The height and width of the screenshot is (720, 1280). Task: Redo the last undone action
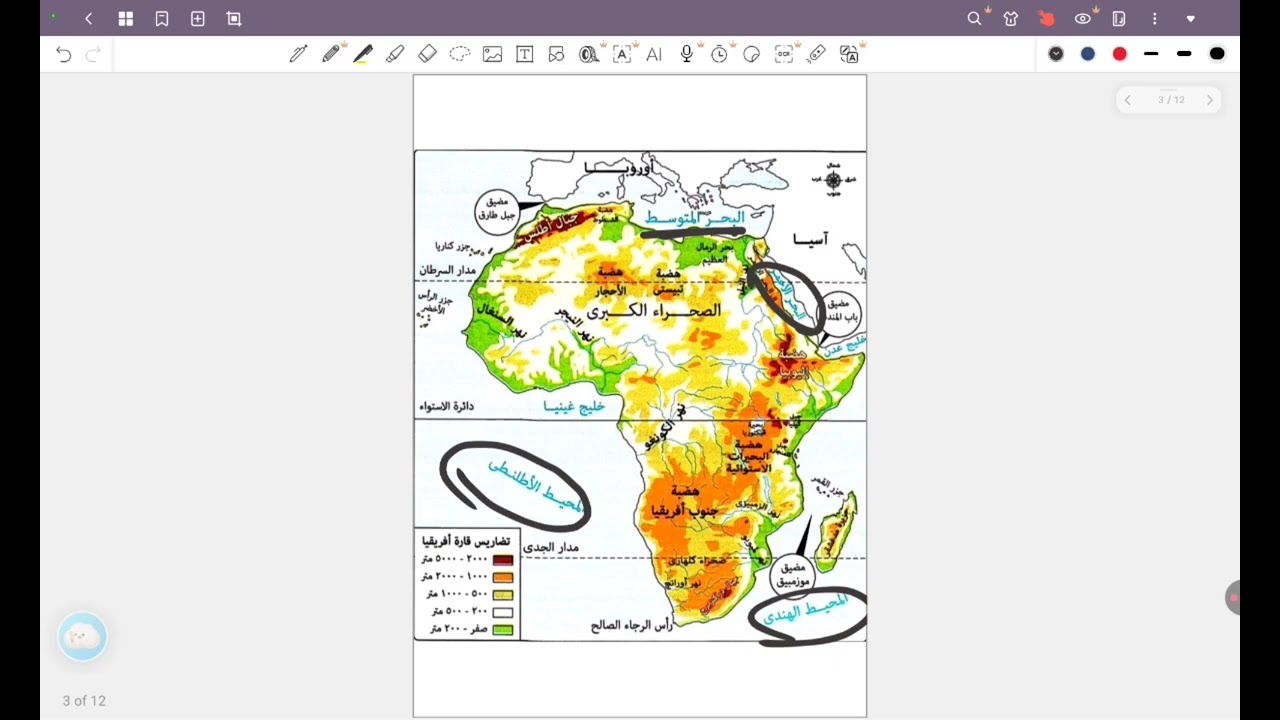point(93,55)
